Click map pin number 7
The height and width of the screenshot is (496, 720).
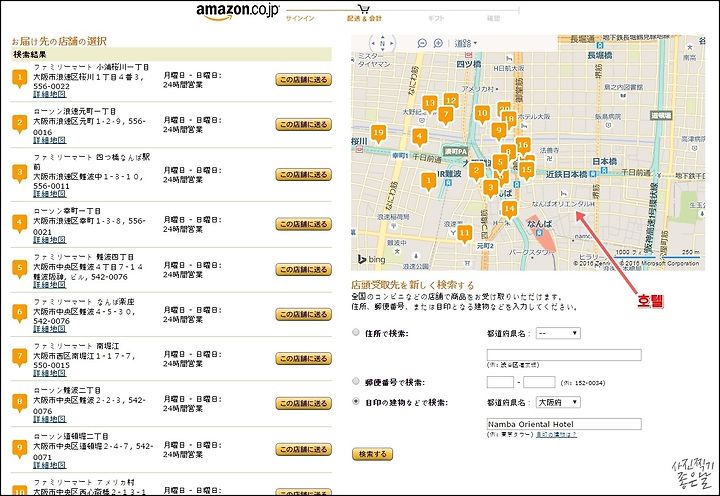pos(445,116)
